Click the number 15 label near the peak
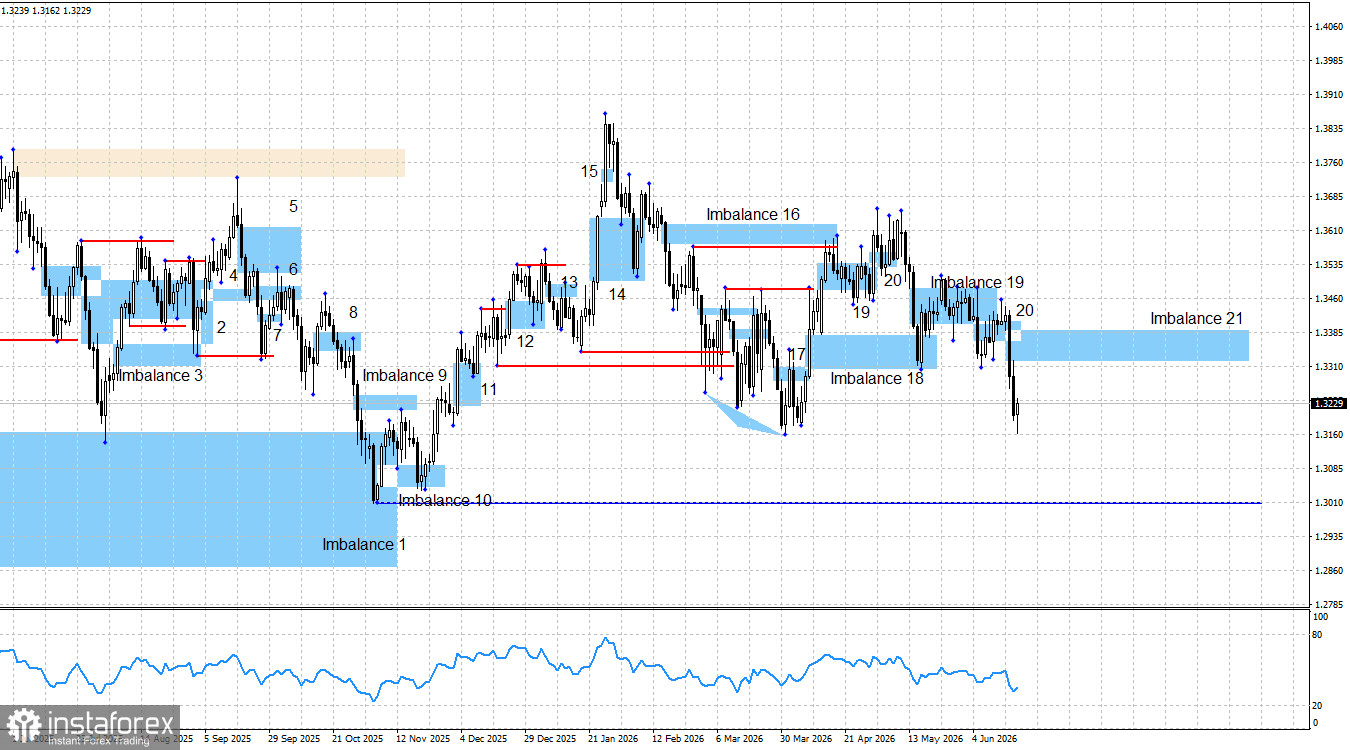The width and height of the screenshot is (1350, 750). pos(590,171)
